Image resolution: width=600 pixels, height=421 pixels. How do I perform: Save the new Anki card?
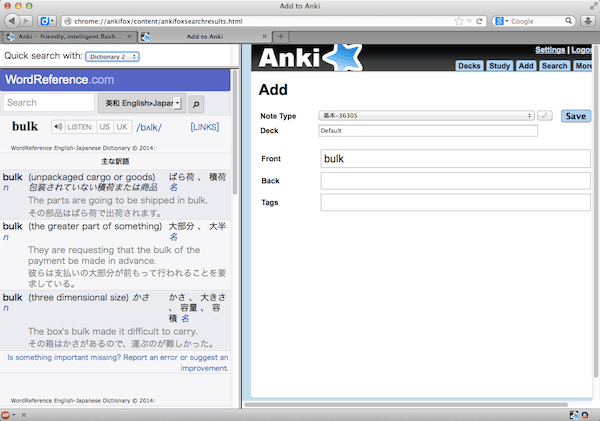point(576,116)
